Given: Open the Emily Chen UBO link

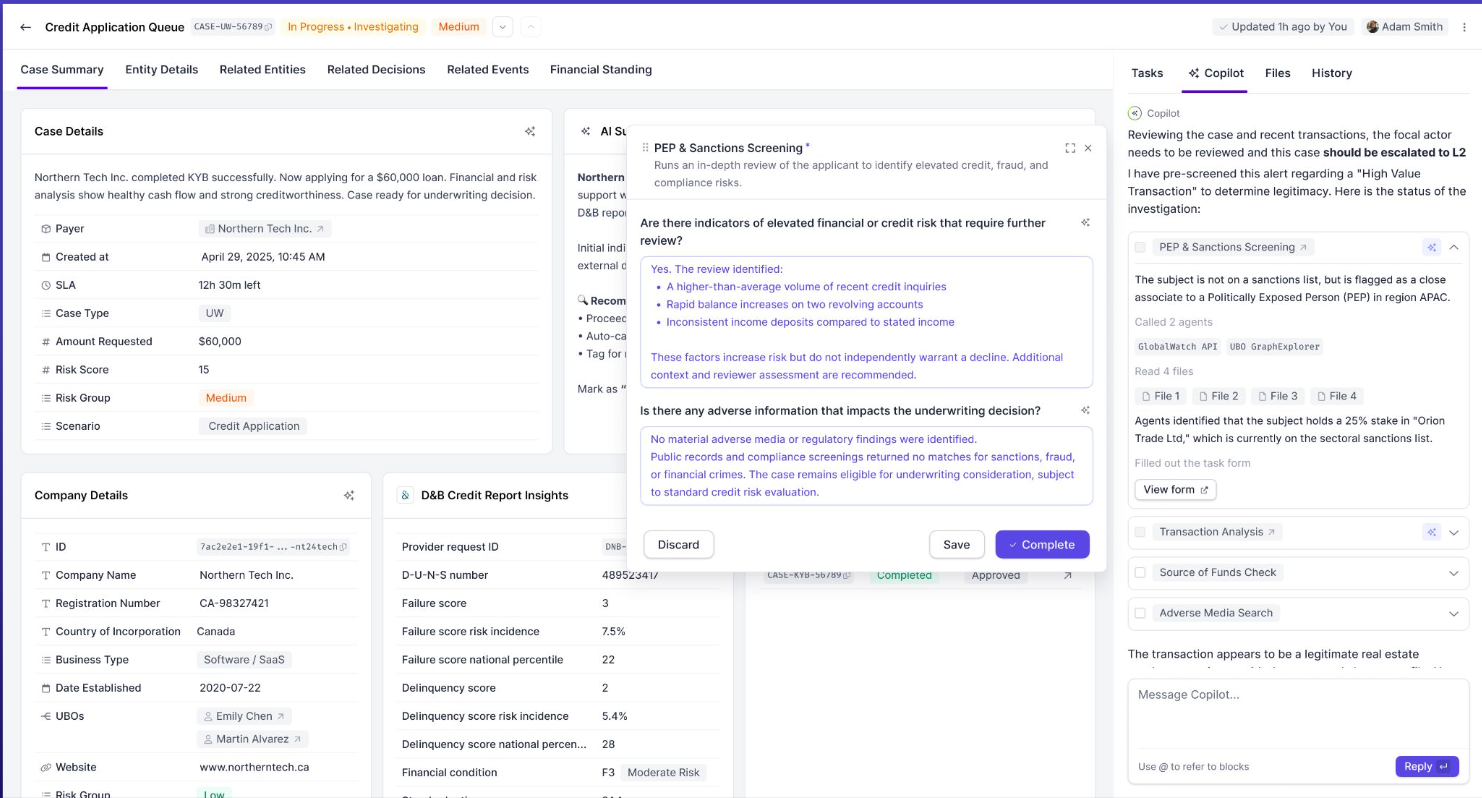Looking at the screenshot, I should tap(244, 716).
